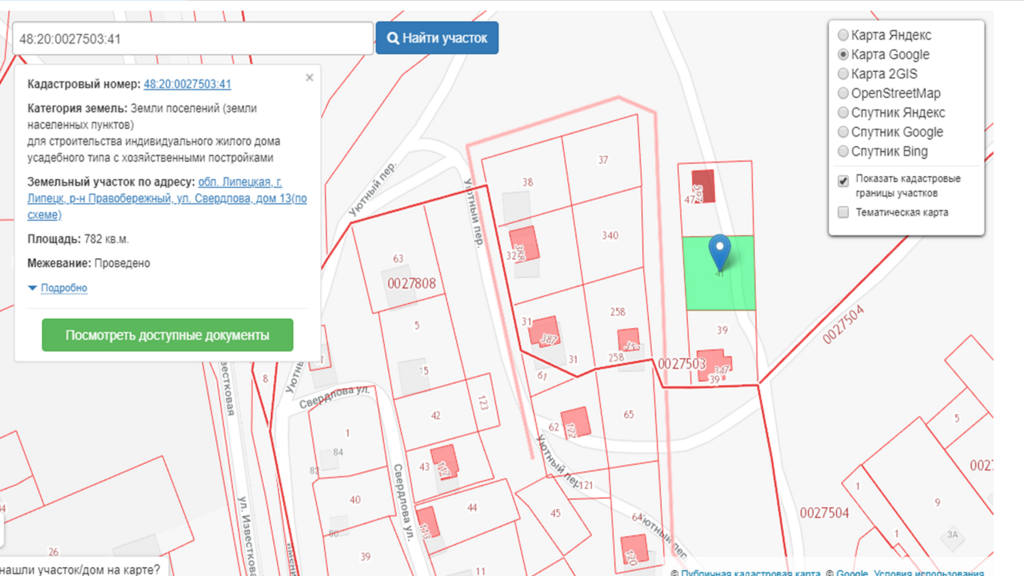Toggle cadastral parcel boundaries checkbox
Viewport: 1024px width, 576px height.
point(843,181)
